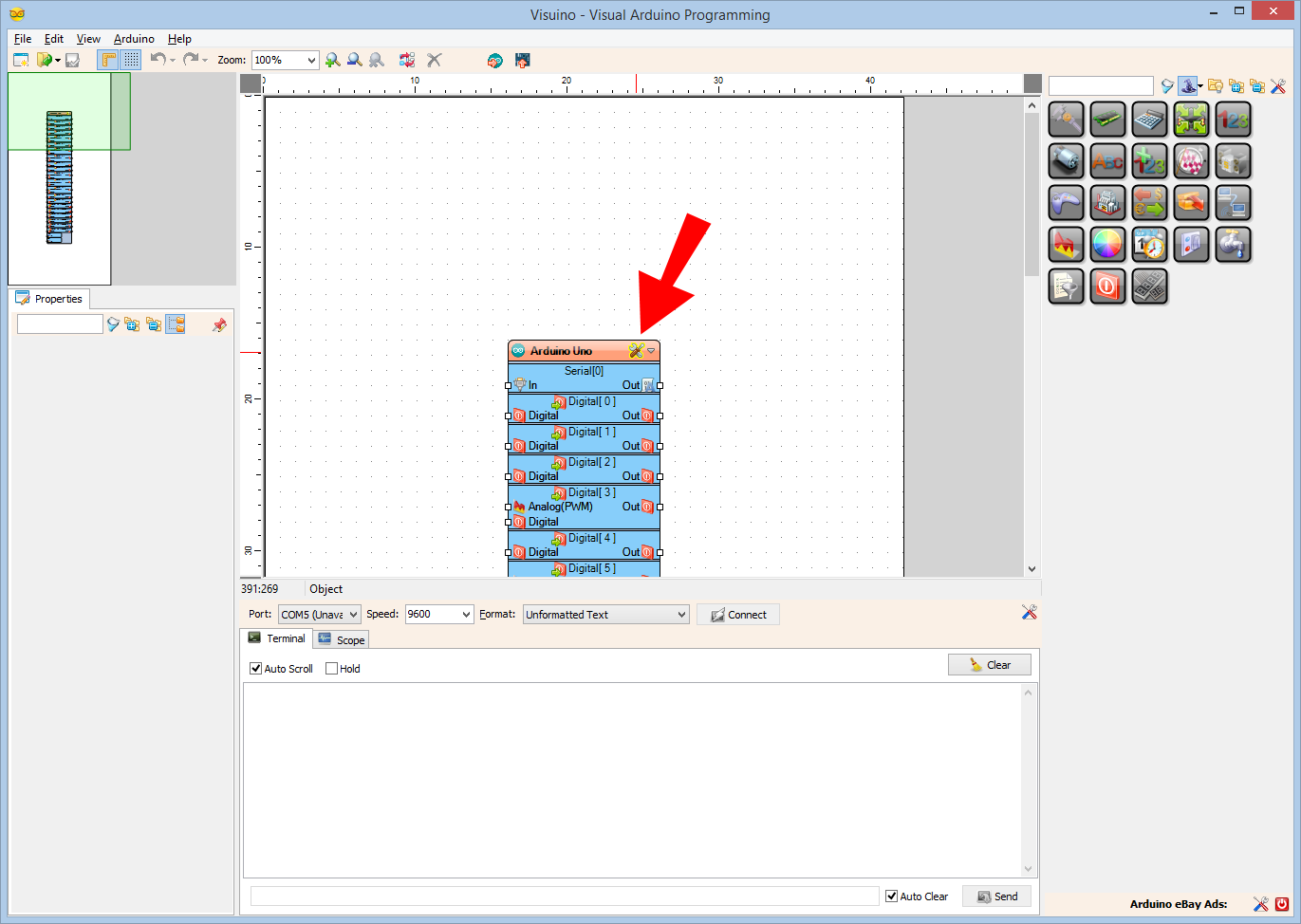Screen dimensions: 1301x924
Task: Select the Power red components icon
Action: pos(1108,286)
